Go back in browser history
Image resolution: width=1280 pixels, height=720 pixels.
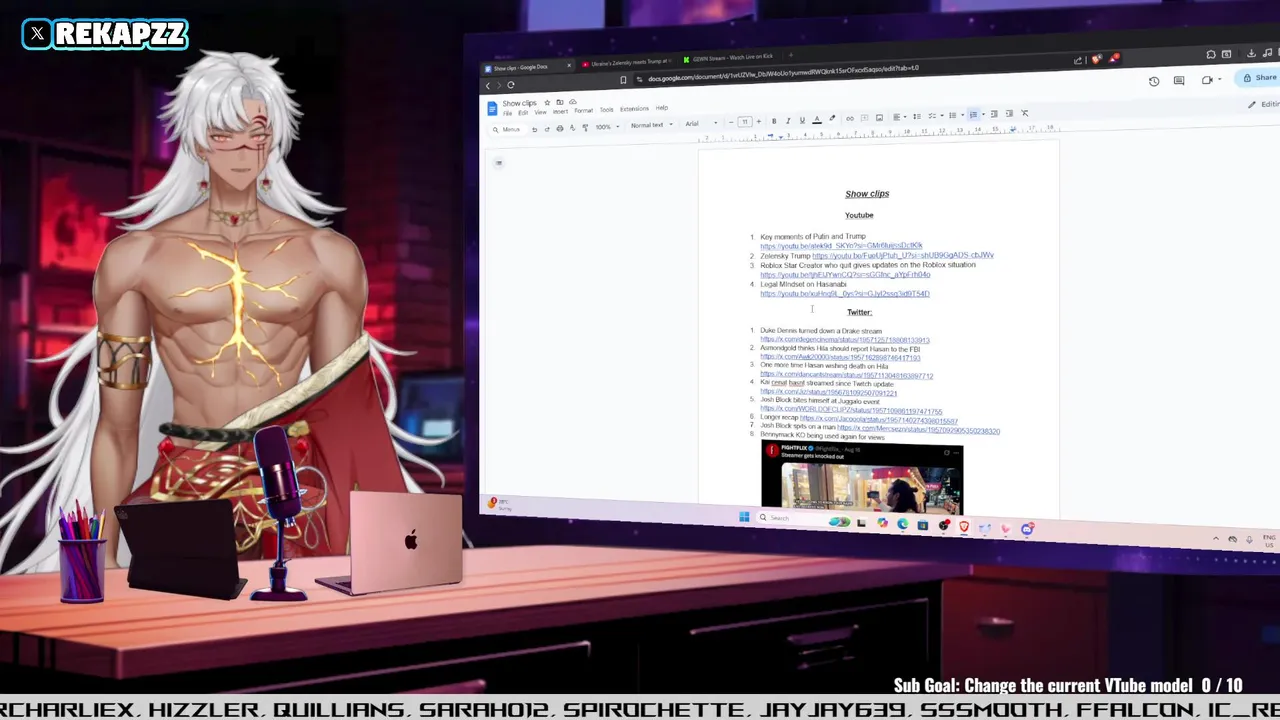pos(488,86)
